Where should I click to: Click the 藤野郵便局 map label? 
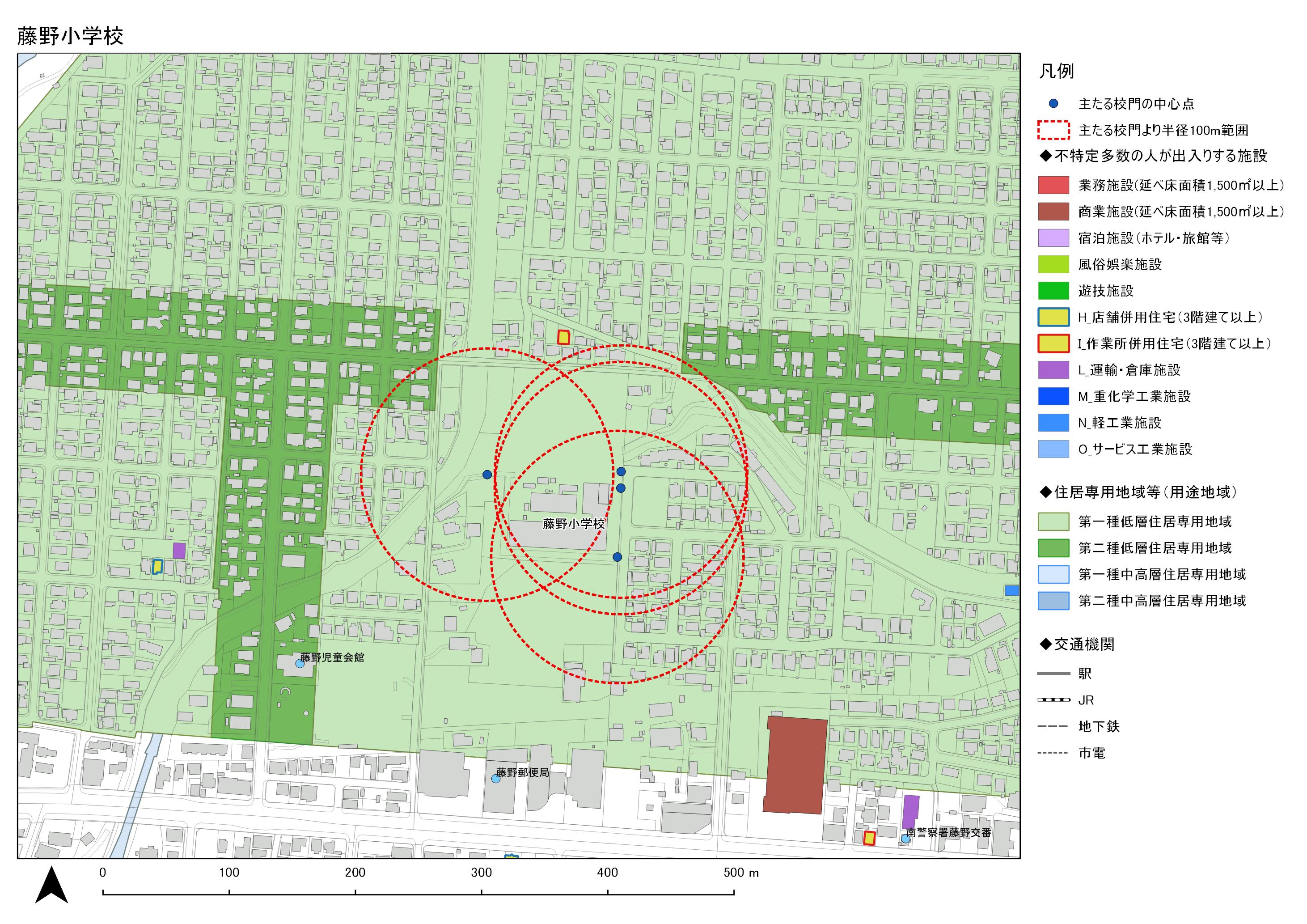[523, 772]
